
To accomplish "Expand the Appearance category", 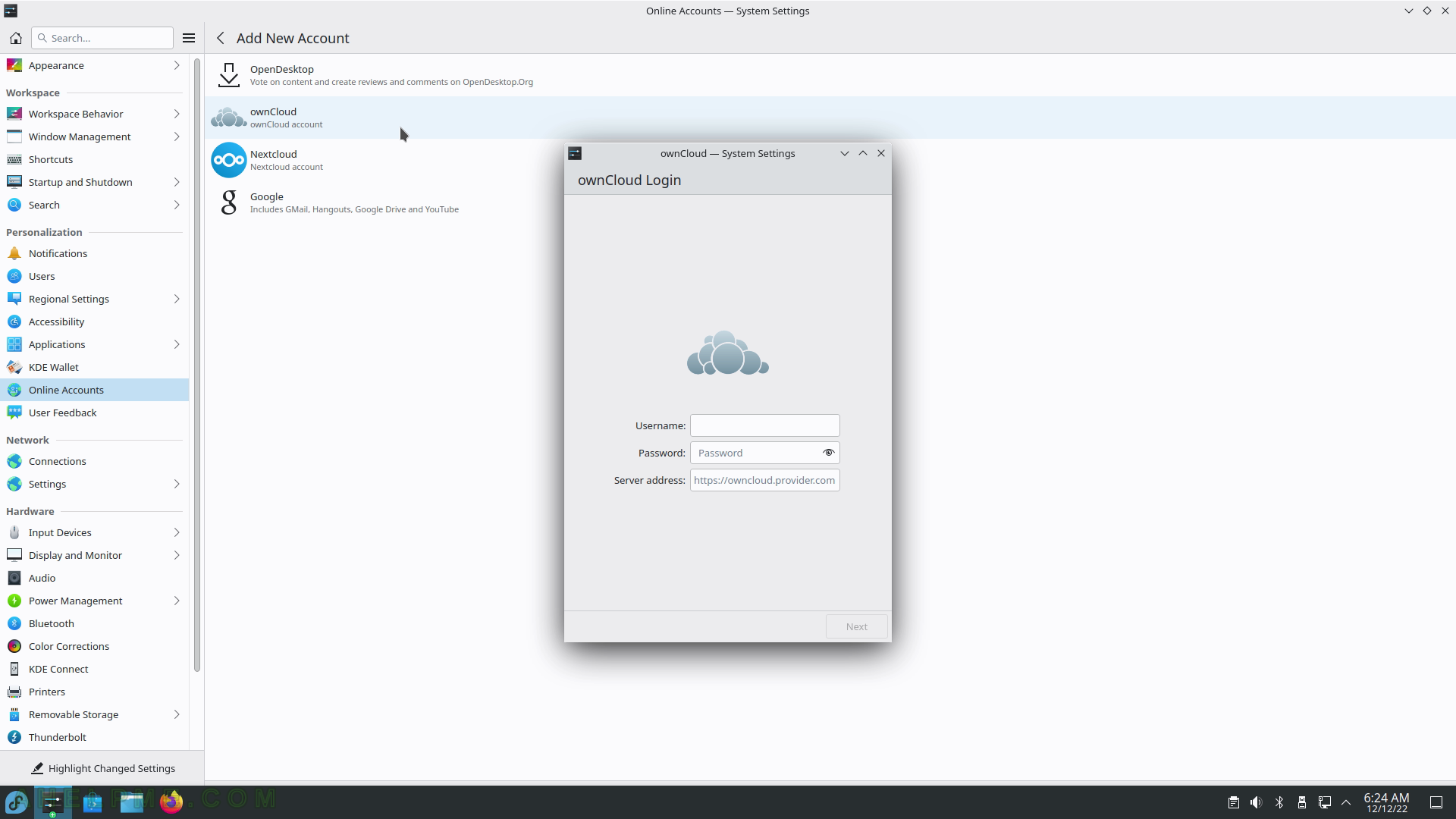I will [x=177, y=65].
